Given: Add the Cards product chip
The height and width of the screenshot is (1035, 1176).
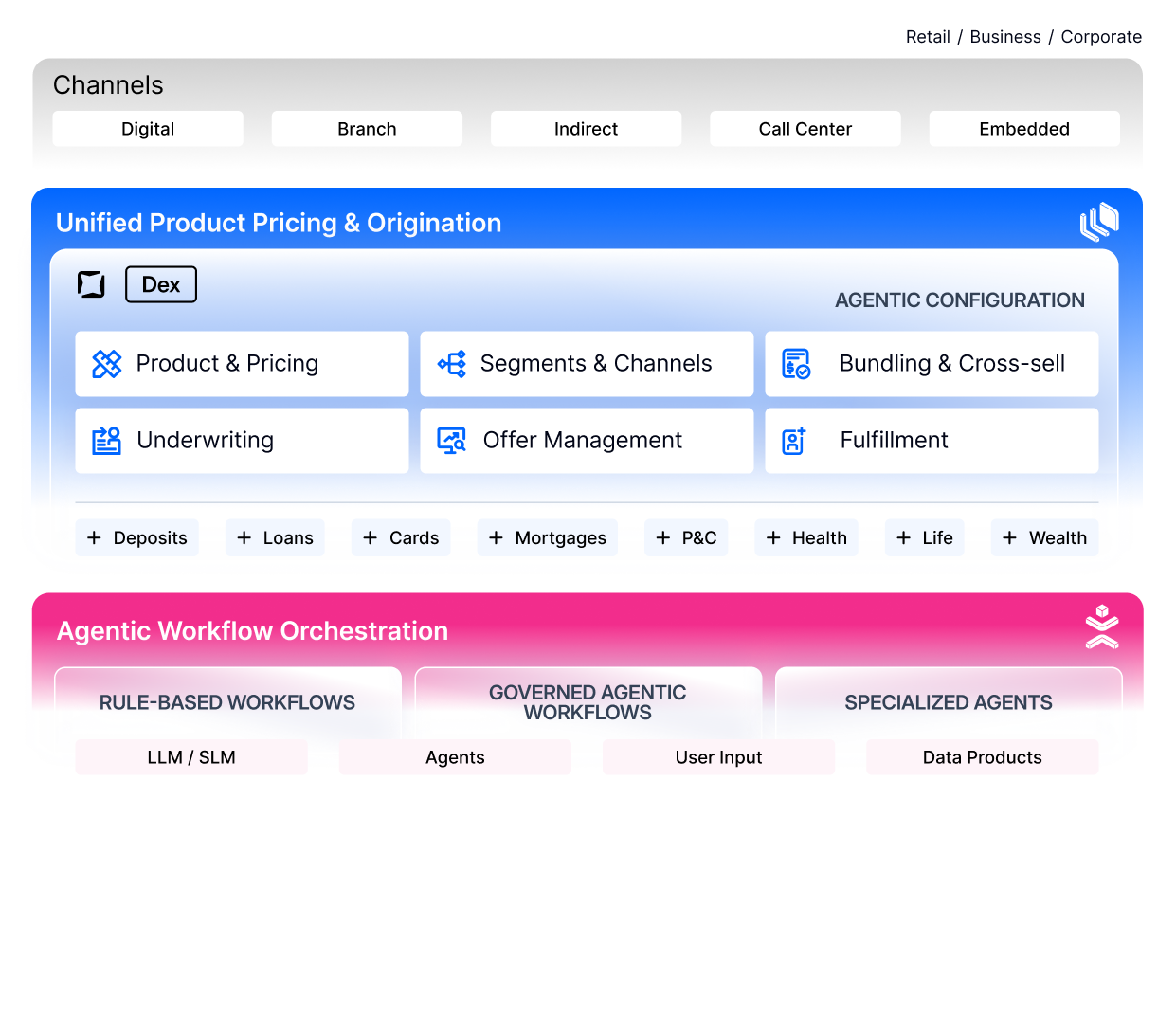Looking at the screenshot, I should (401, 538).
